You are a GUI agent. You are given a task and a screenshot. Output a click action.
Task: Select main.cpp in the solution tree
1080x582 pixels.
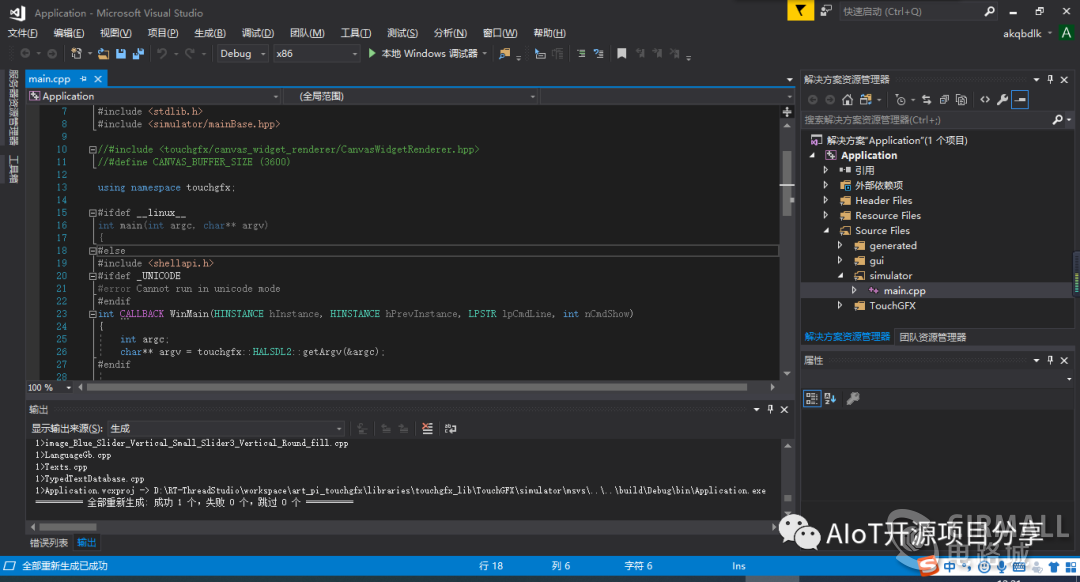pos(904,291)
